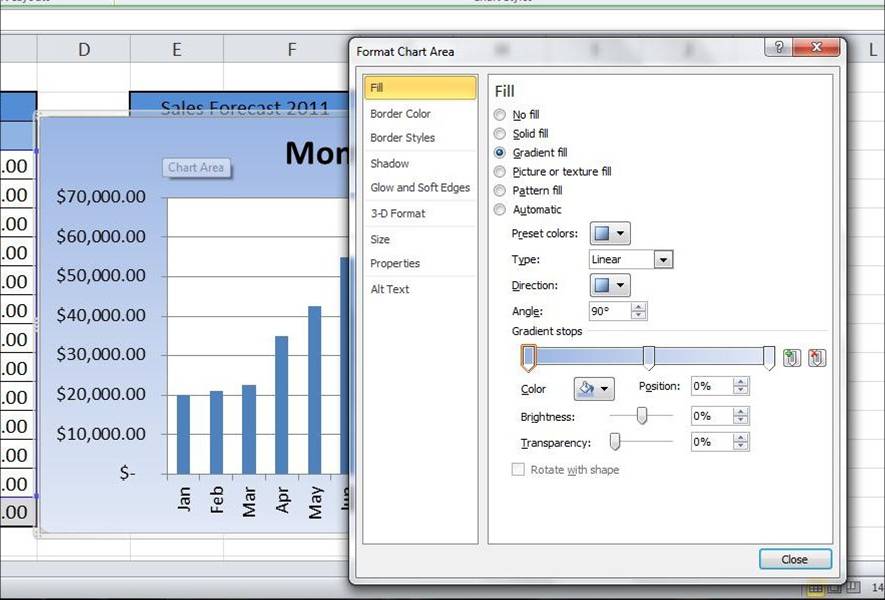Click the Brightness slider thumb
Screen dimensions: 885x600
point(642,416)
